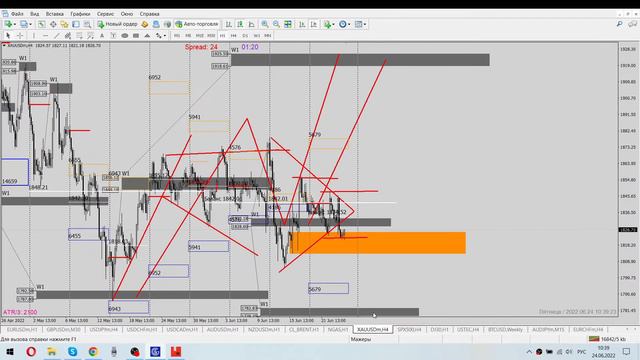Toggle the Market Watch window icon
640x360 pixels.
click(x=42, y=24)
